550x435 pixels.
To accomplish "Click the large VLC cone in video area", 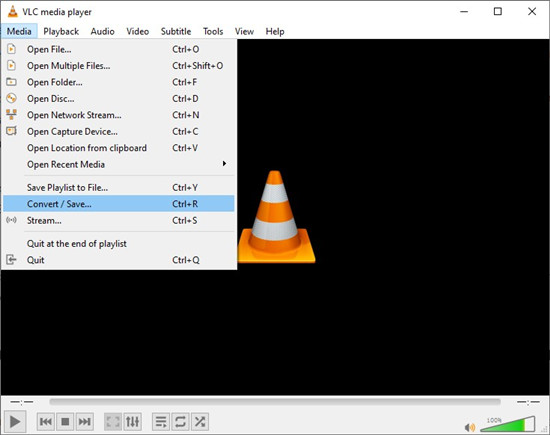I will 276,217.
